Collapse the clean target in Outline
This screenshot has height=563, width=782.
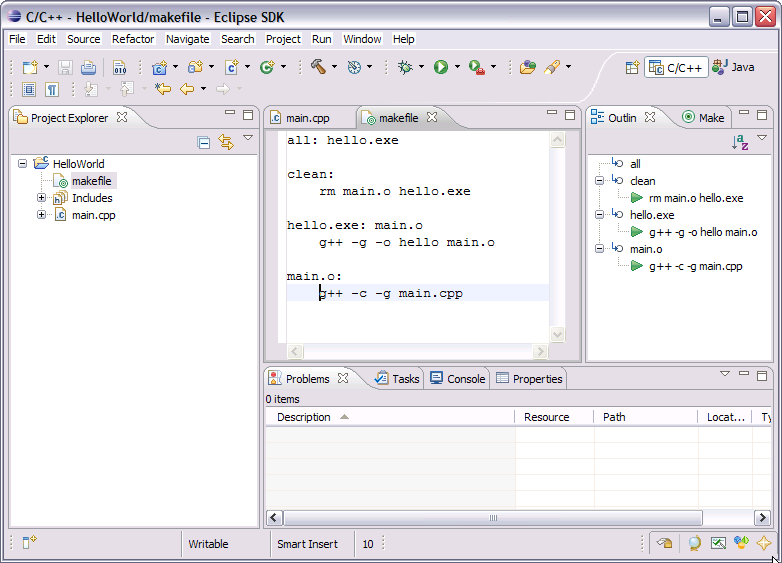(x=599, y=181)
